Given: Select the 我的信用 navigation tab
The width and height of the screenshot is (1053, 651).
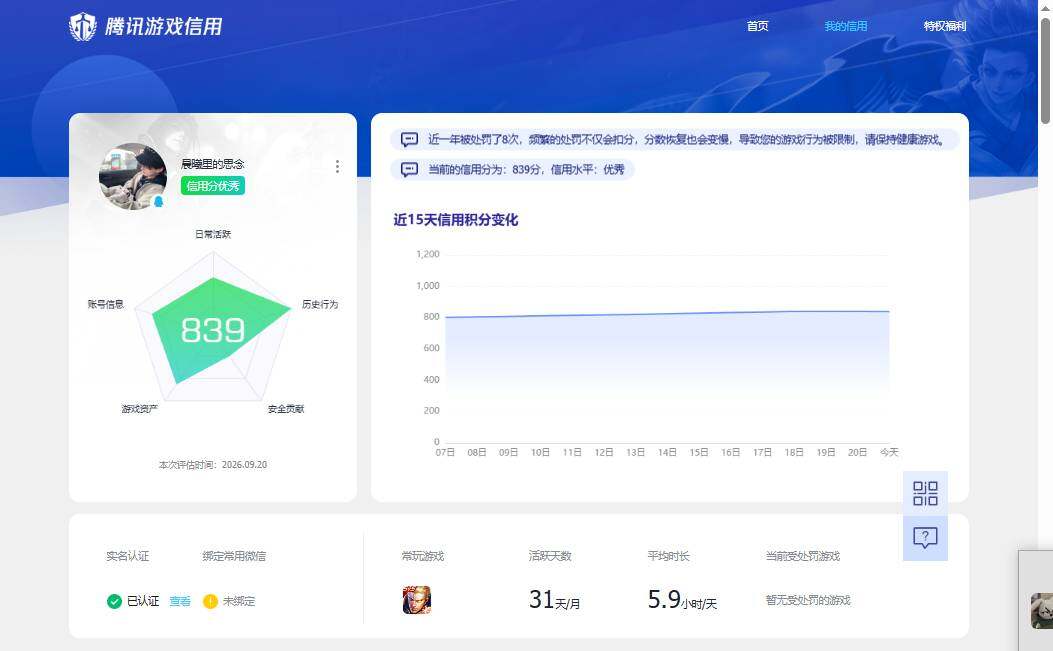Looking at the screenshot, I should (x=845, y=26).
